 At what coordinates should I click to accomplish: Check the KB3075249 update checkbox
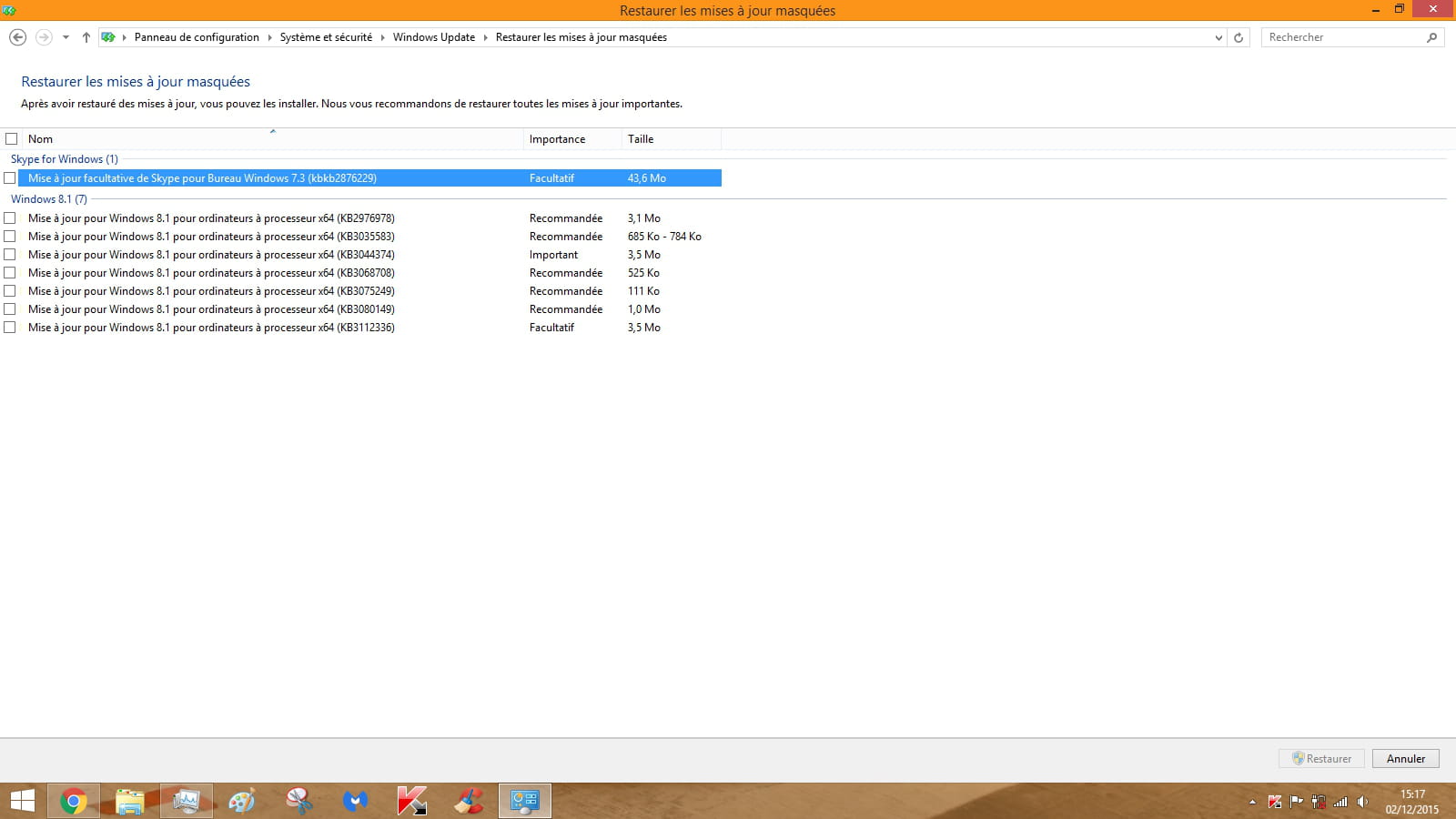pos(10,291)
